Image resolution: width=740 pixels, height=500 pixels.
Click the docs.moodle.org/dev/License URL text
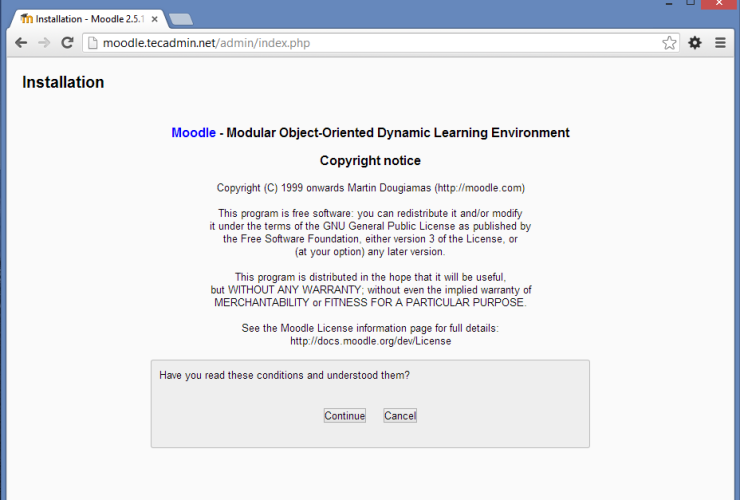coord(370,341)
